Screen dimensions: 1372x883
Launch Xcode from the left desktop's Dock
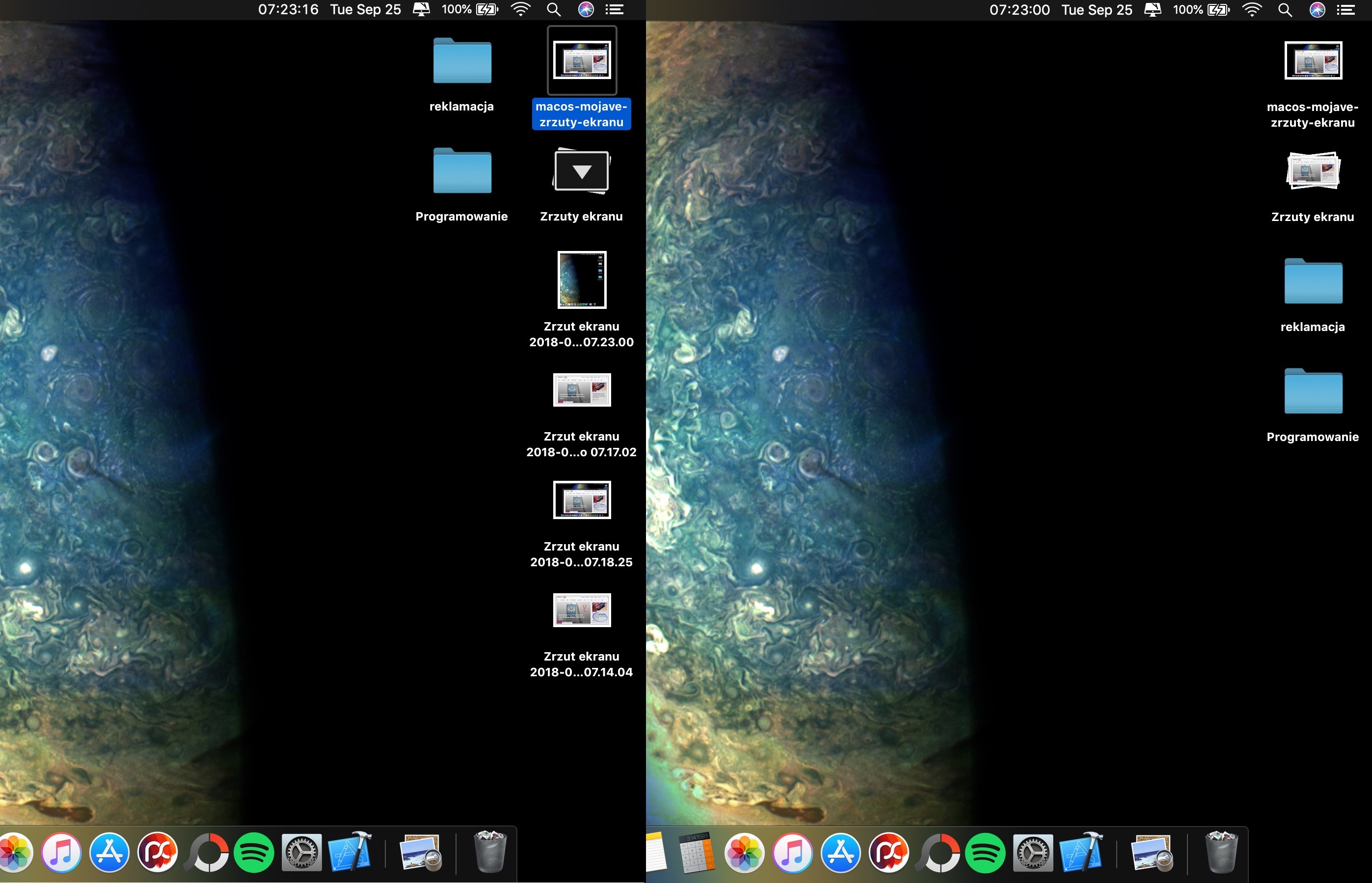pyautogui.click(x=350, y=852)
